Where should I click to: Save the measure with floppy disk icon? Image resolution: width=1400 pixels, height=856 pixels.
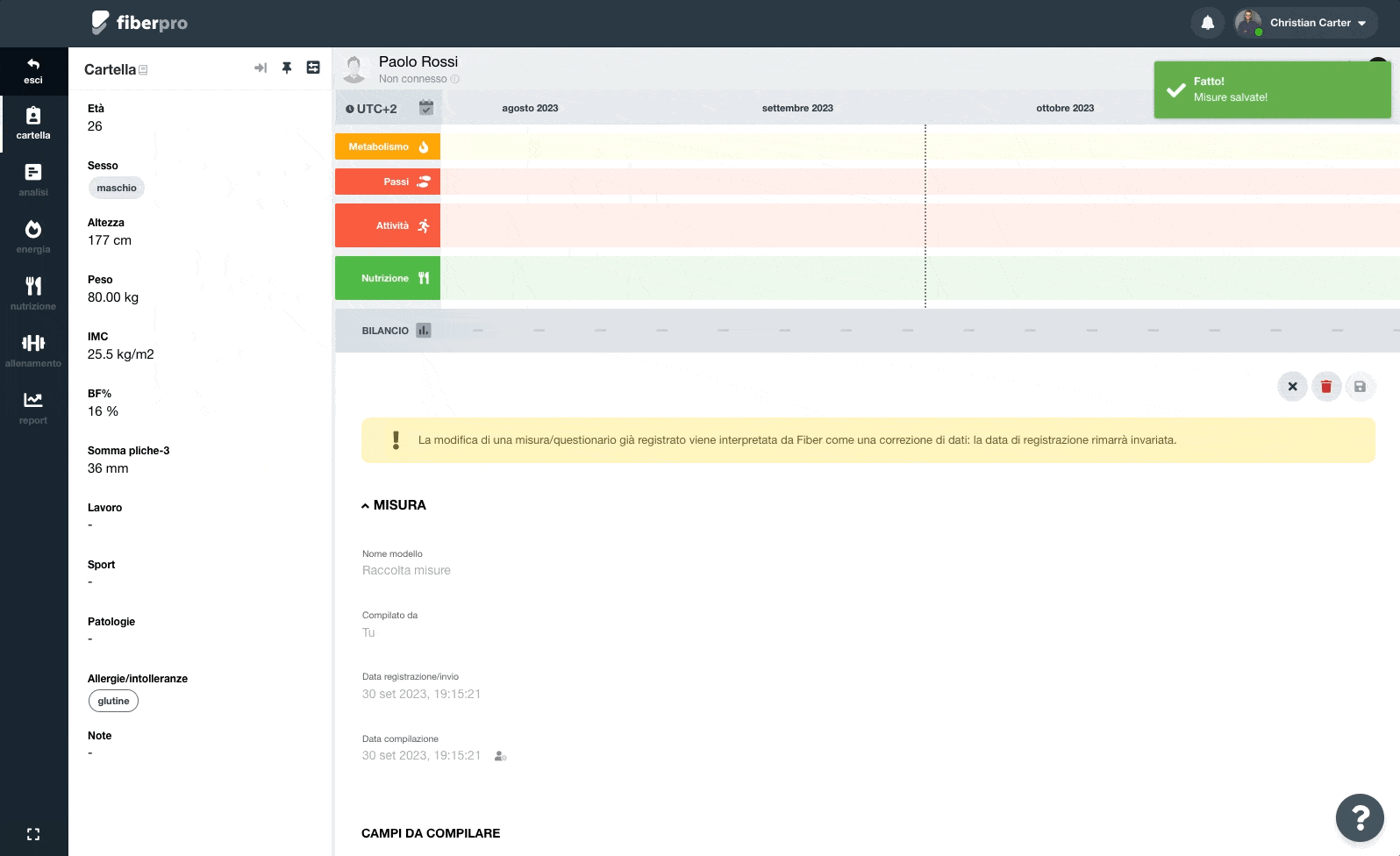click(1360, 386)
